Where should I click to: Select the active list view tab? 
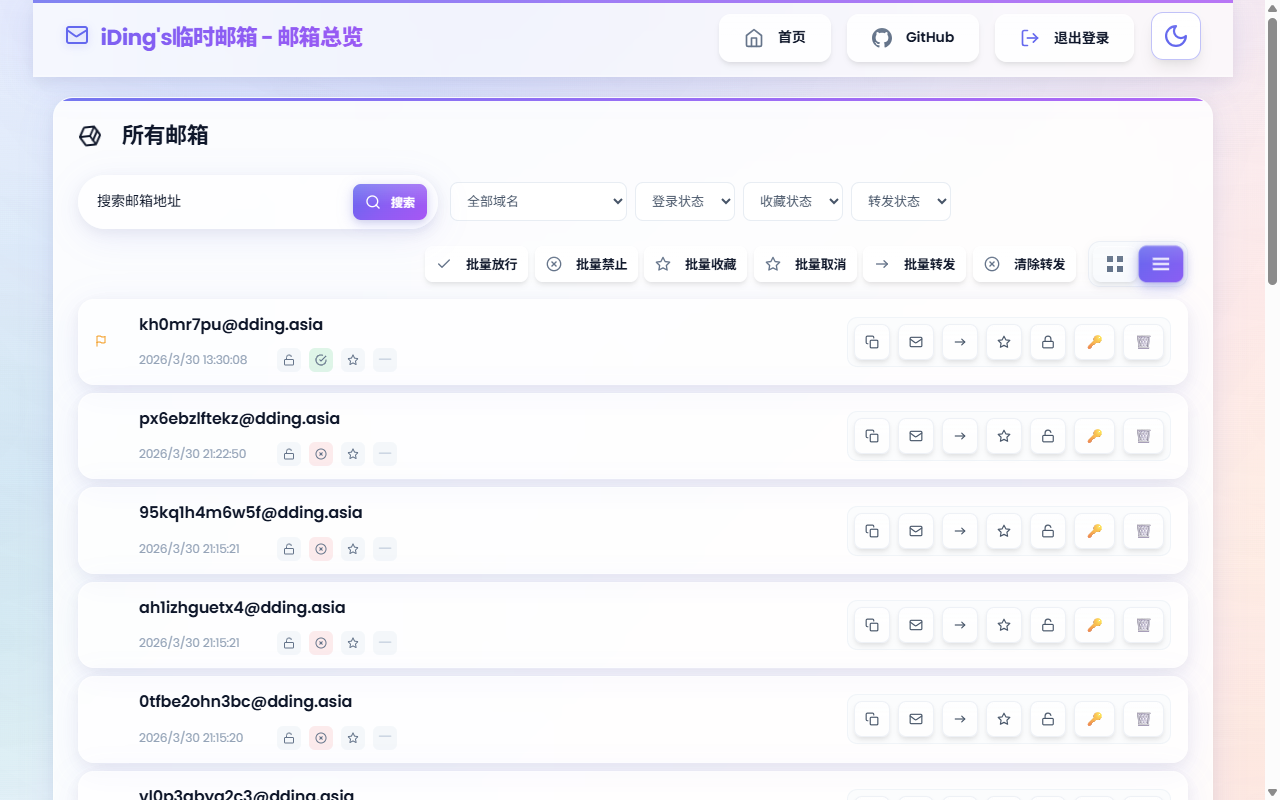pos(1160,264)
